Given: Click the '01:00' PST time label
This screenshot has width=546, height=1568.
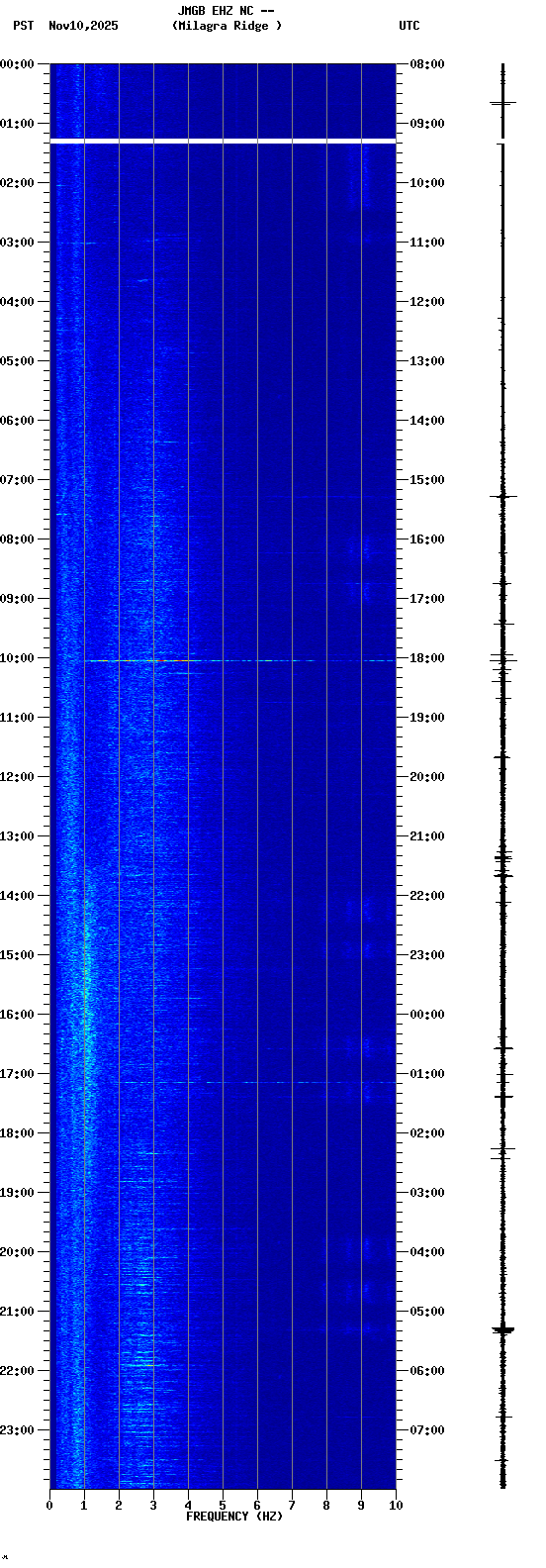Looking at the screenshot, I should (18, 124).
